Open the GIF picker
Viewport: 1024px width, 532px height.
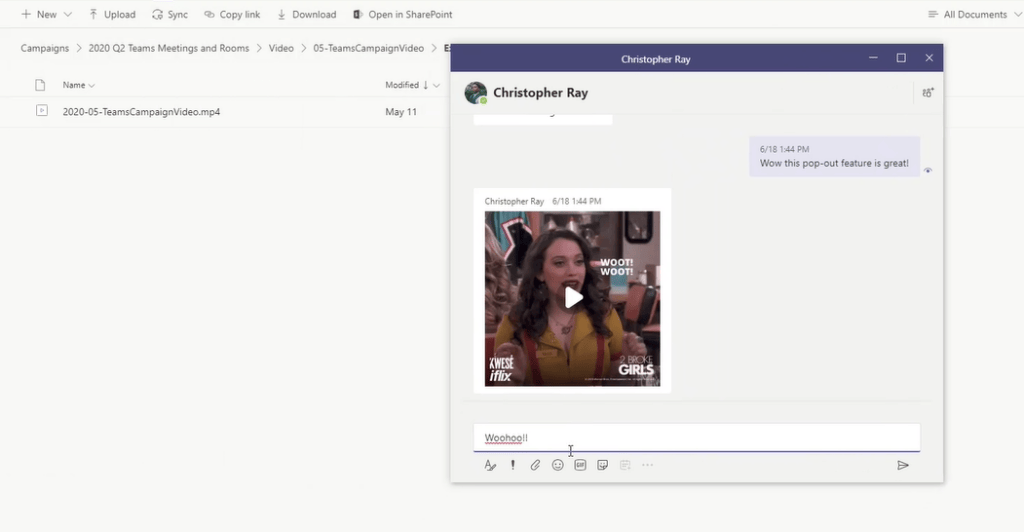point(580,465)
